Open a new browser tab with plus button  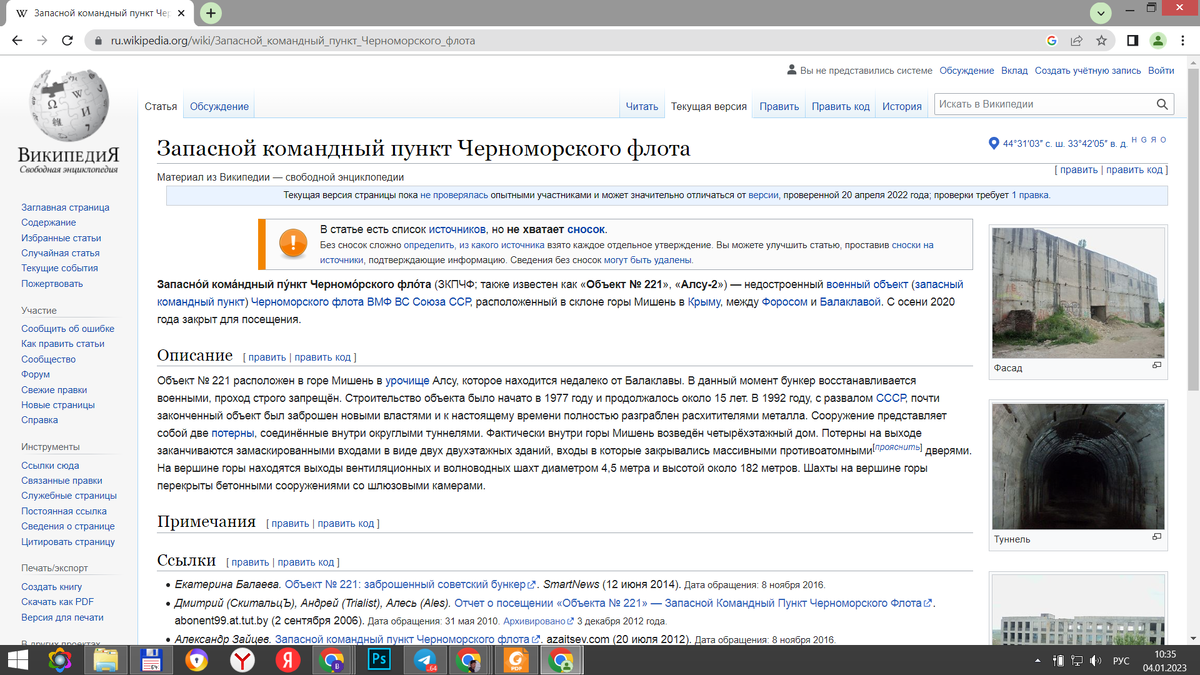211,13
